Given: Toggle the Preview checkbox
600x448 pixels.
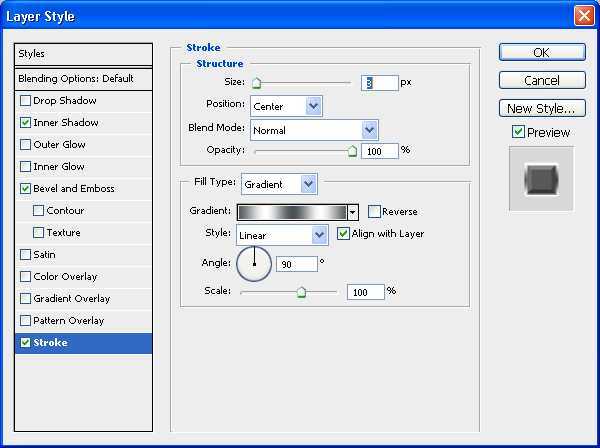Looking at the screenshot, I should [518, 132].
